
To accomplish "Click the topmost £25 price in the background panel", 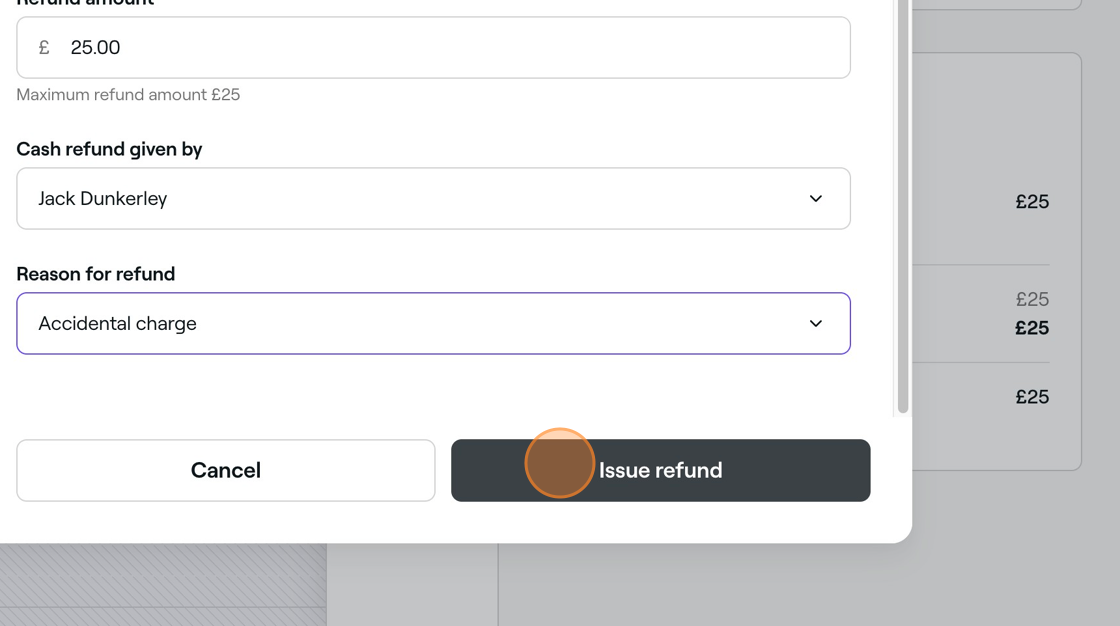I will [1032, 202].
